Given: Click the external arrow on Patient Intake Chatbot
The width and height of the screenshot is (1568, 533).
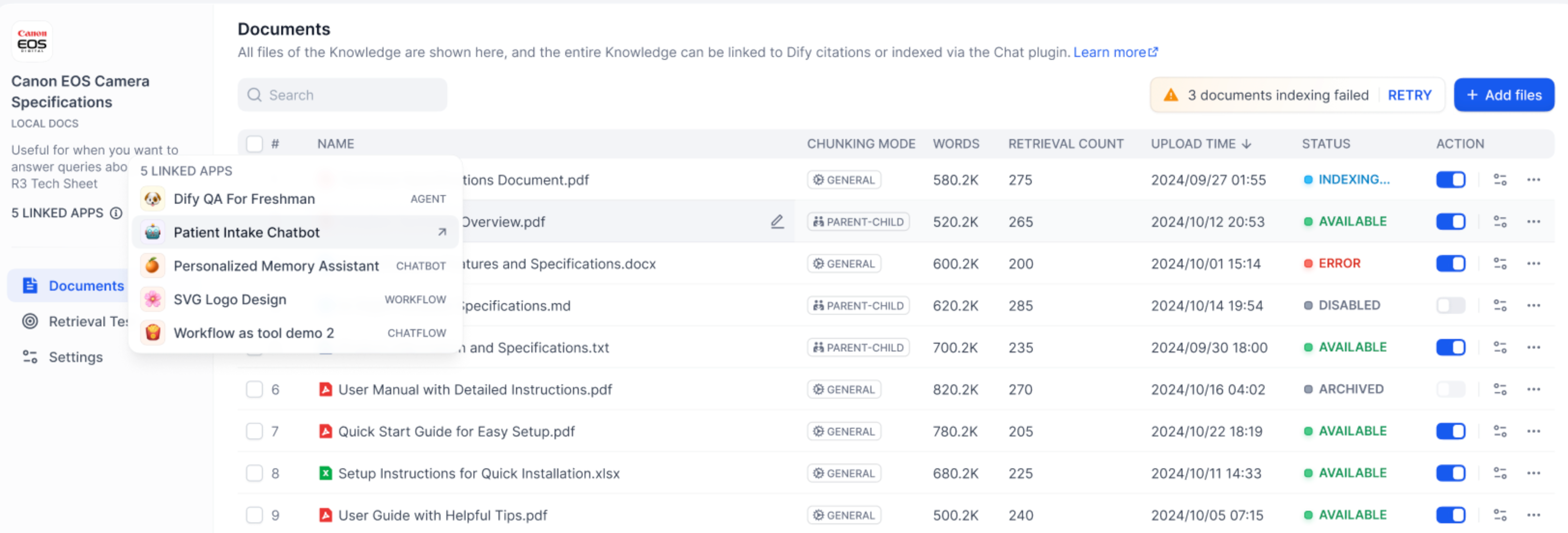Looking at the screenshot, I should pyautogui.click(x=442, y=232).
